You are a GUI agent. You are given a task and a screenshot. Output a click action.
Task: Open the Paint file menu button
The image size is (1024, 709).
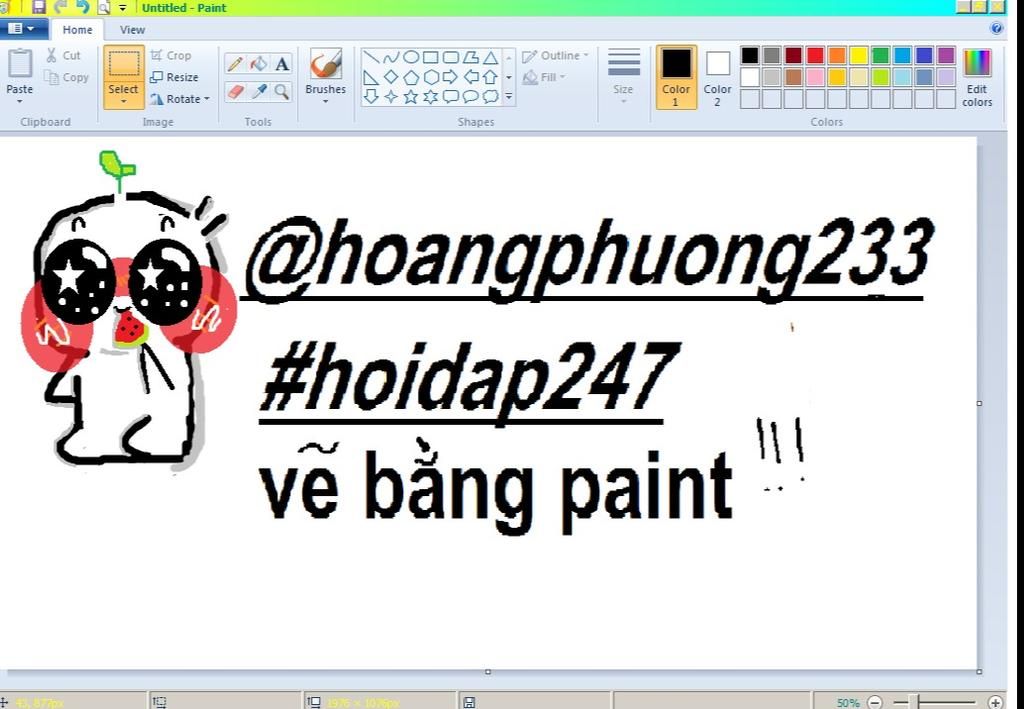click(x=23, y=29)
